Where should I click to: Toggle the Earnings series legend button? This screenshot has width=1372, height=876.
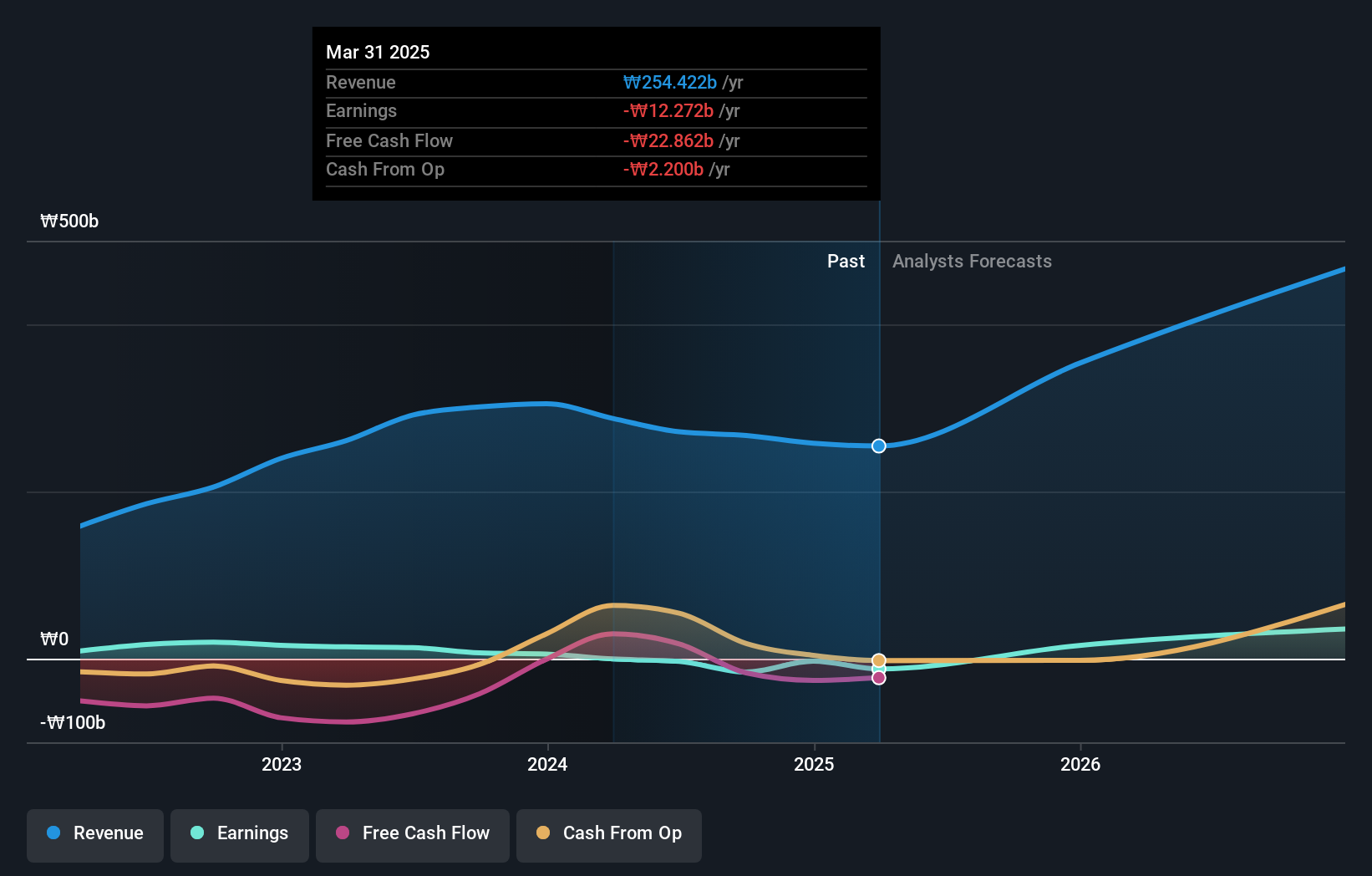click(x=240, y=835)
